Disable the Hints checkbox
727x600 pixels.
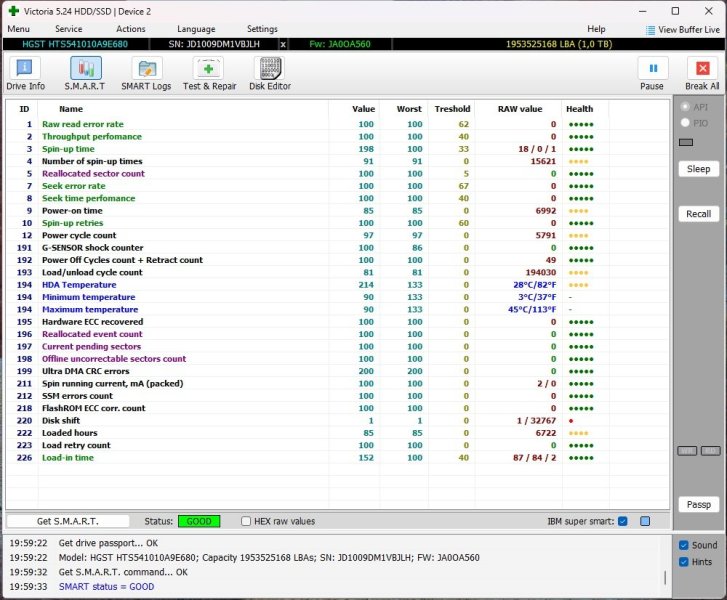pos(683,563)
